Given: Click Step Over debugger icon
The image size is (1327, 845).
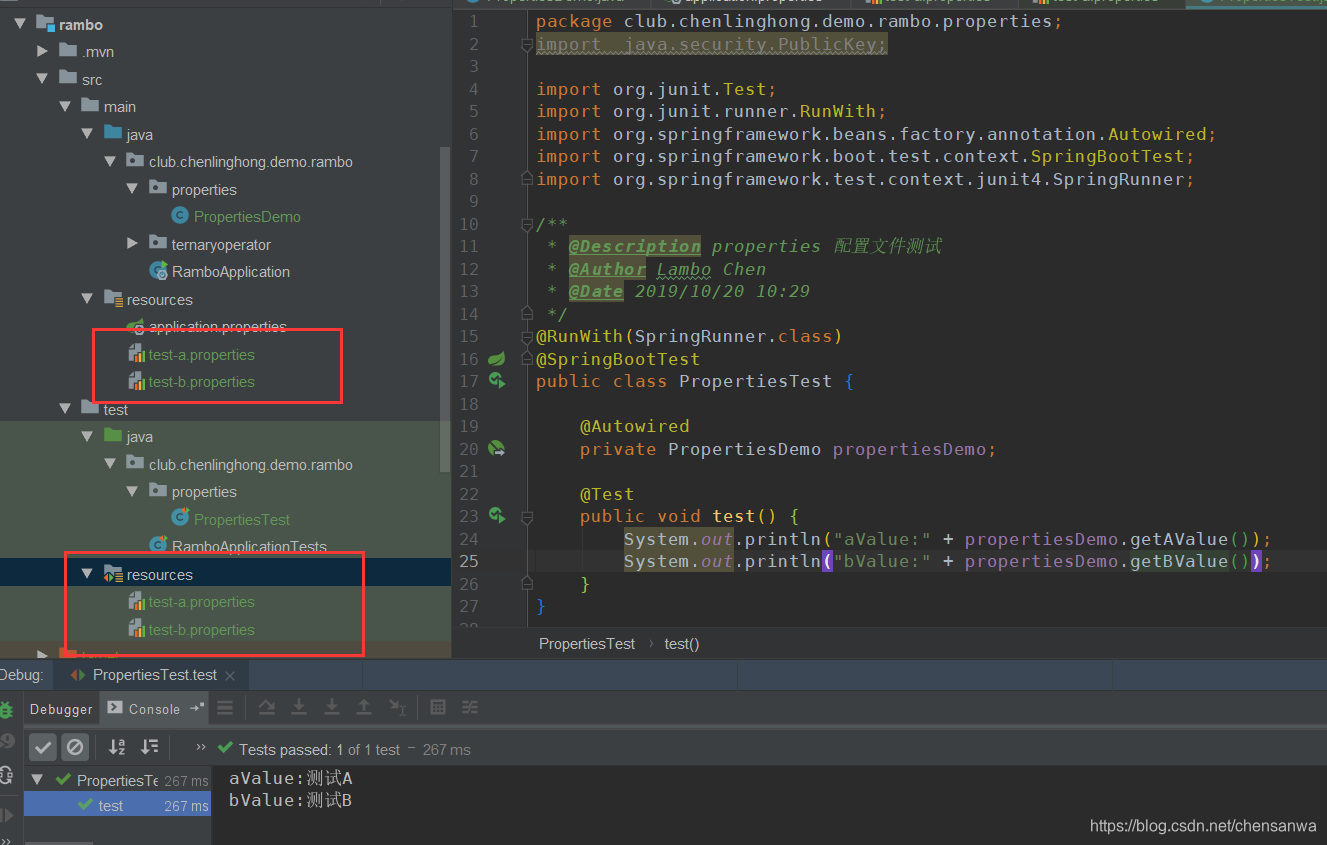Looking at the screenshot, I should (266, 708).
